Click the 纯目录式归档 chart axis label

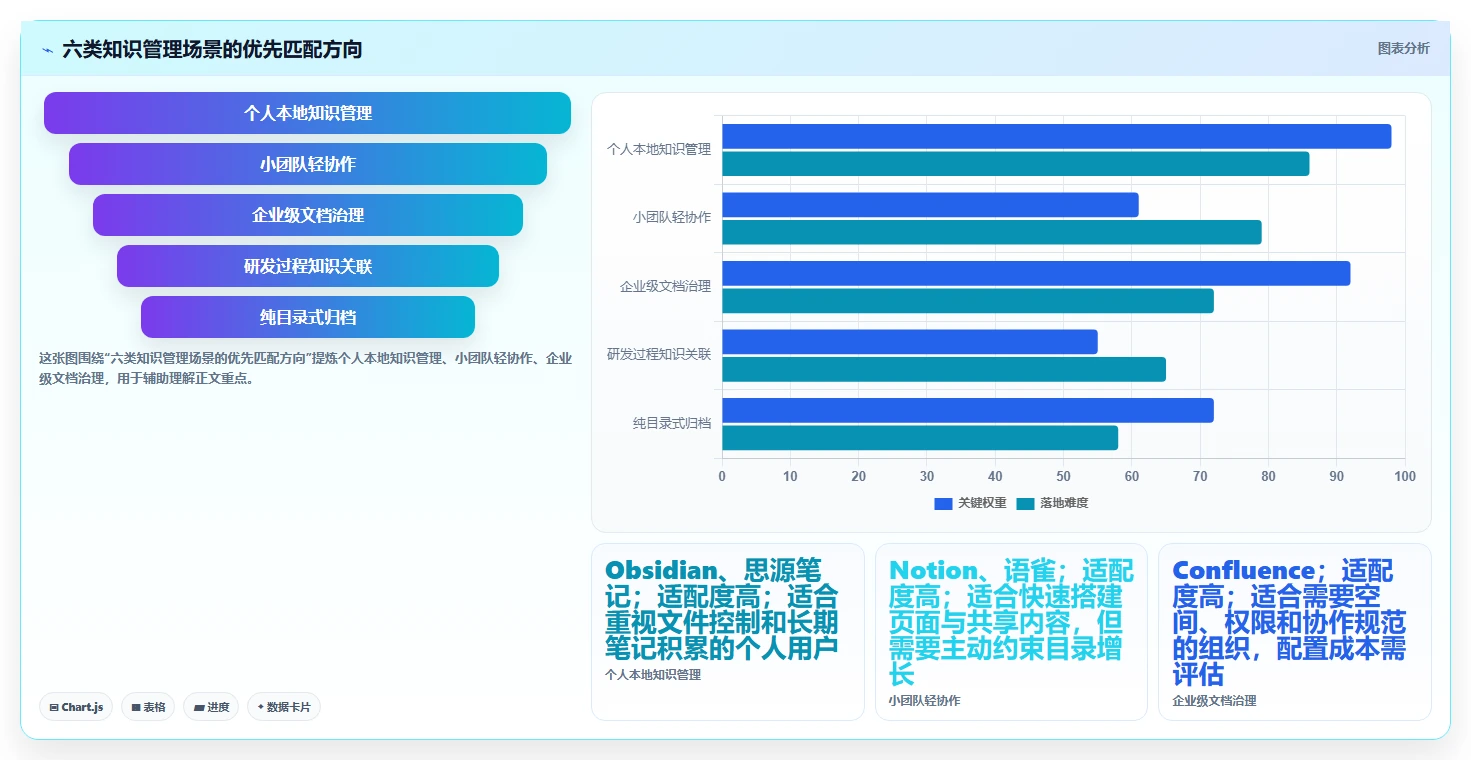pyautogui.click(x=672, y=423)
